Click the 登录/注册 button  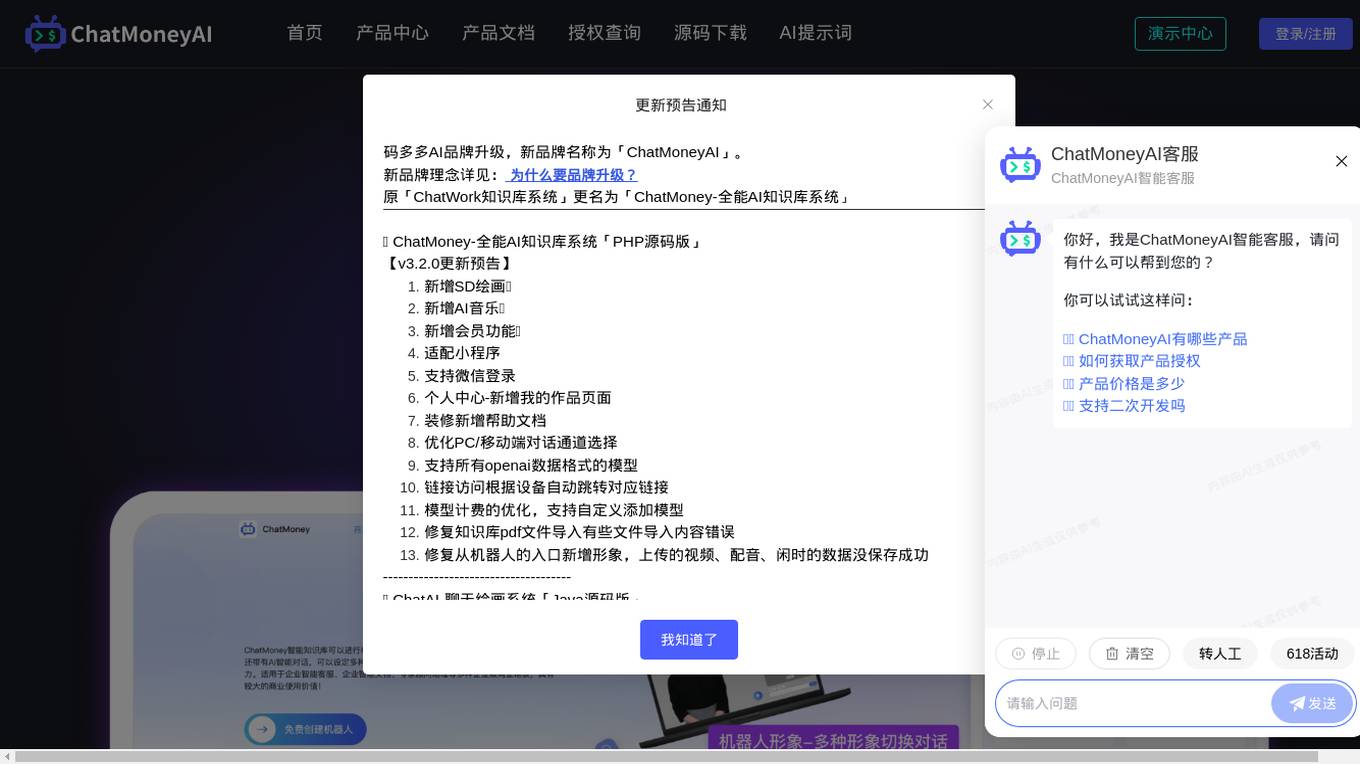pos(1305,34)
